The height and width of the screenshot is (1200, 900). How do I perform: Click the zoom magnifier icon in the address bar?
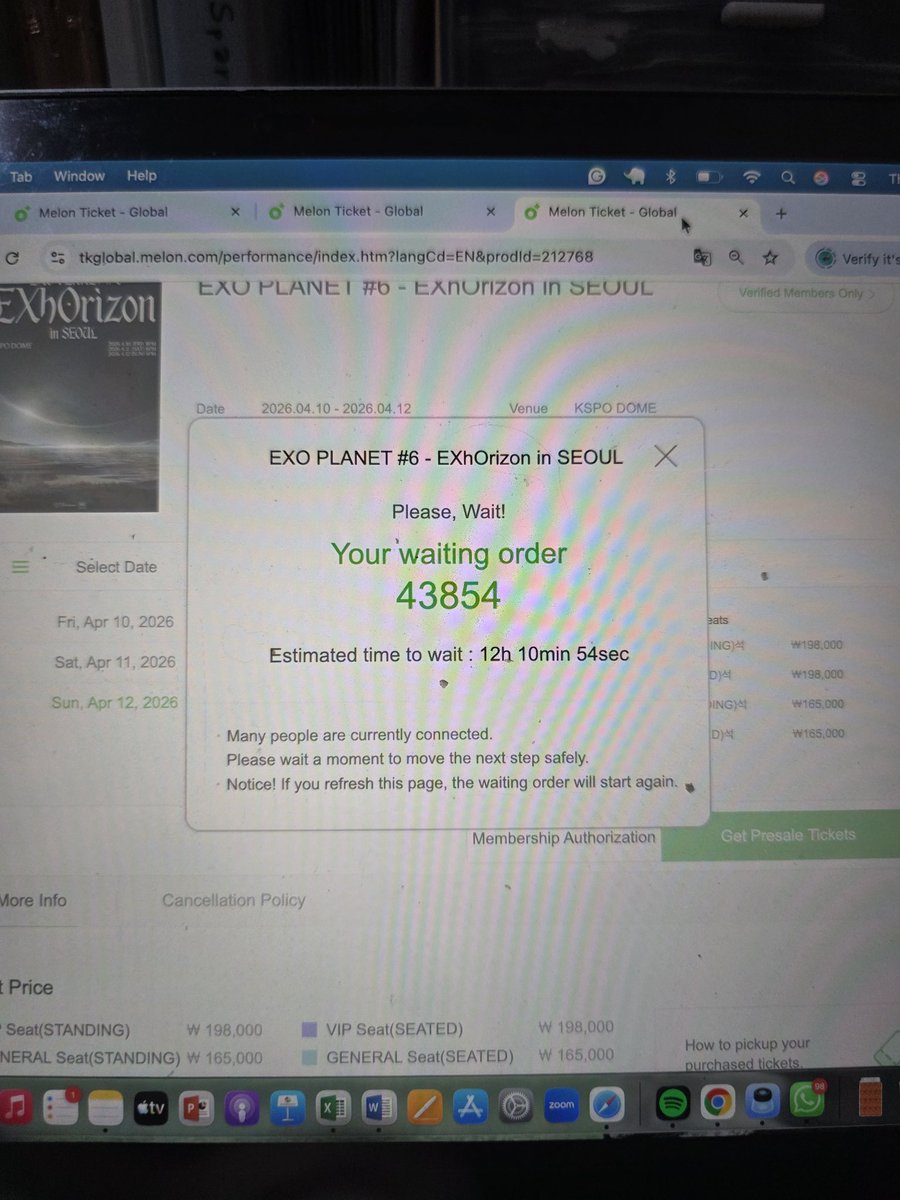(736, 257)
